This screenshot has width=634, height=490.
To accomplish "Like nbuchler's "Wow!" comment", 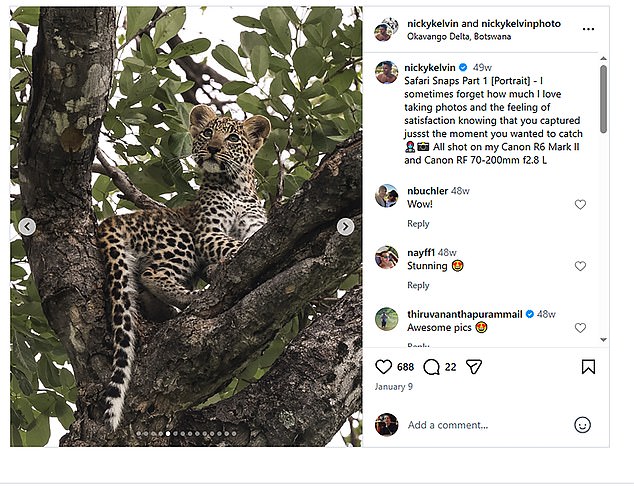I will (x=580, y=204).
